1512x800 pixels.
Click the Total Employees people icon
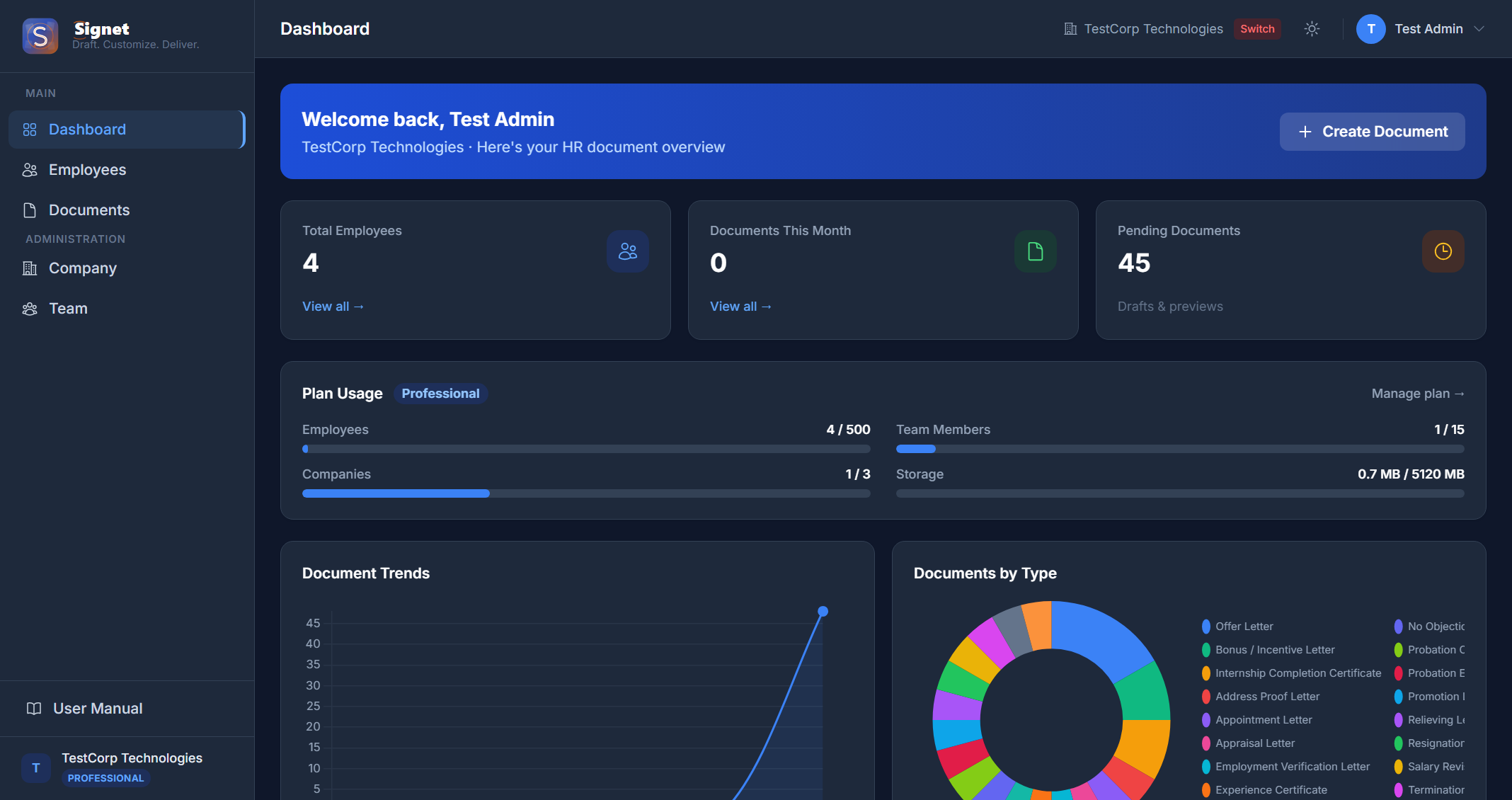[x=627, y=251]
